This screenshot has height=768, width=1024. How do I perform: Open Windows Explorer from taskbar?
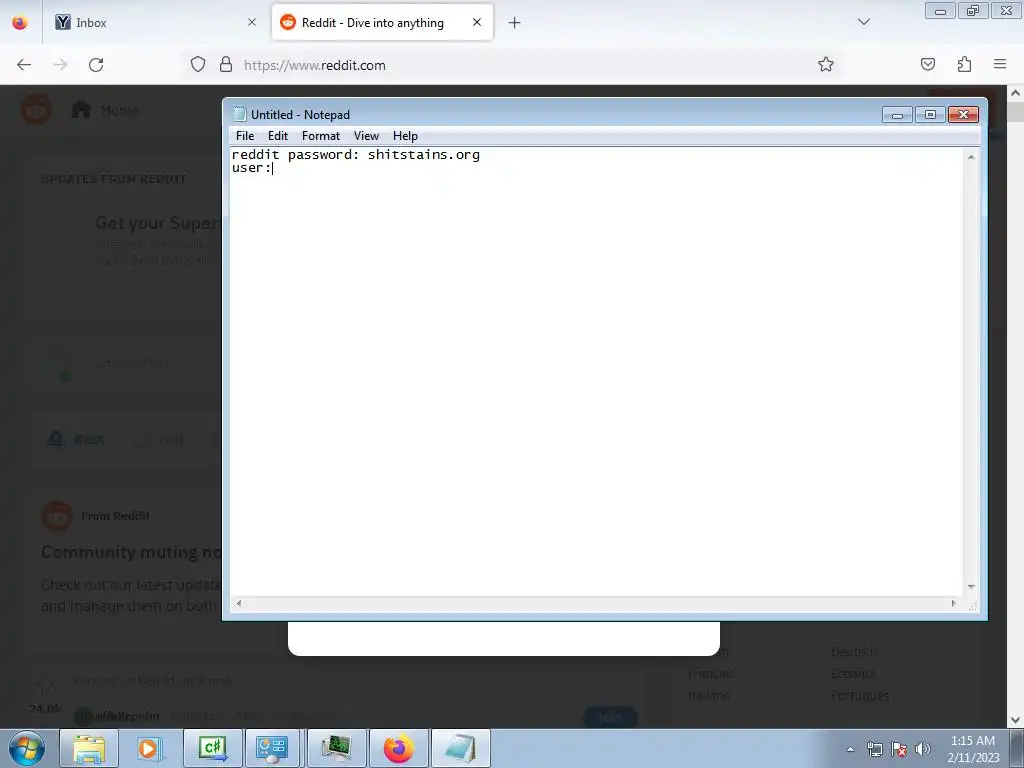pyautogui.click(x=89, y=748)
